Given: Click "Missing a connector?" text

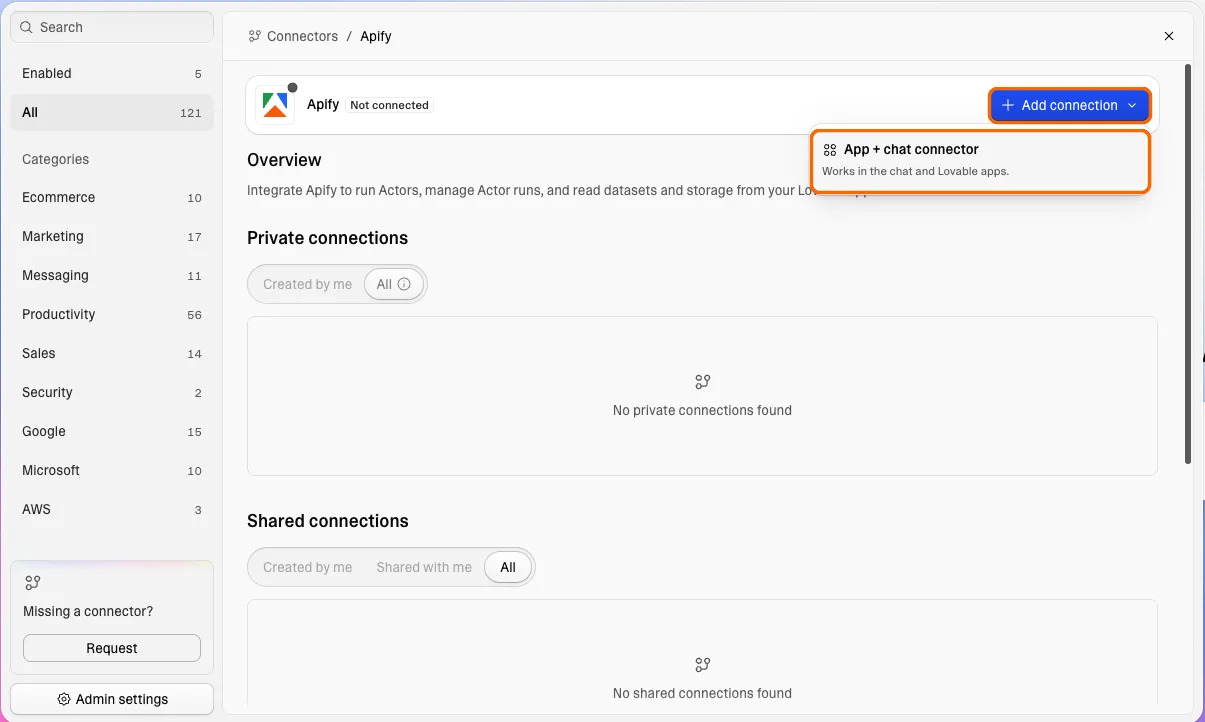Looking at the screenshot, I should pos(88,611).
